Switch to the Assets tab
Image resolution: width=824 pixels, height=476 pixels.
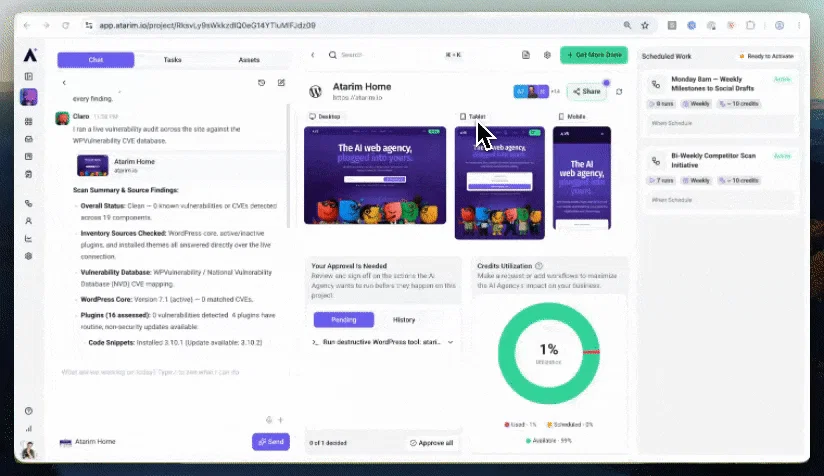click(249, 60)
